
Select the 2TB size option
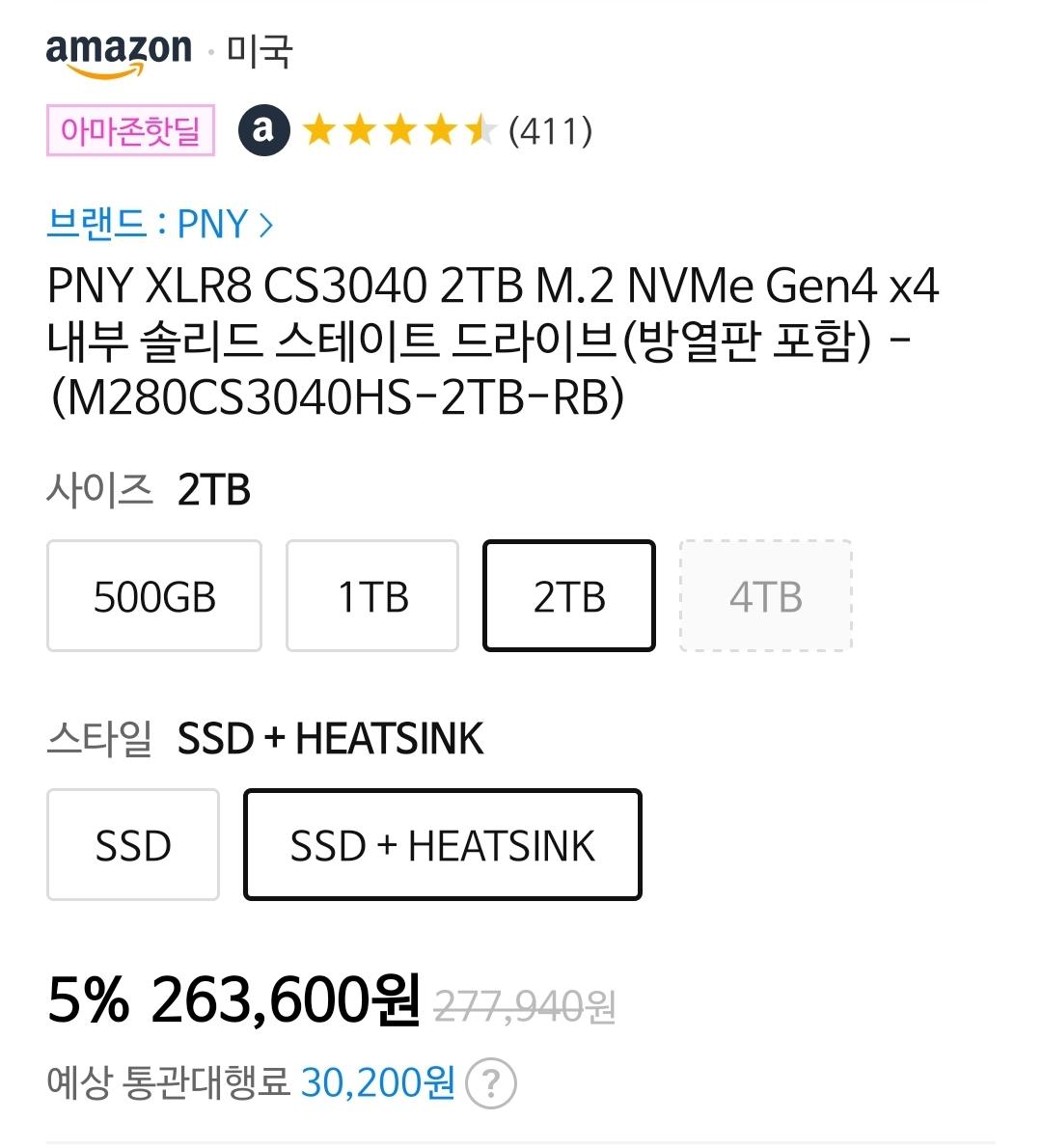point(569,596)
